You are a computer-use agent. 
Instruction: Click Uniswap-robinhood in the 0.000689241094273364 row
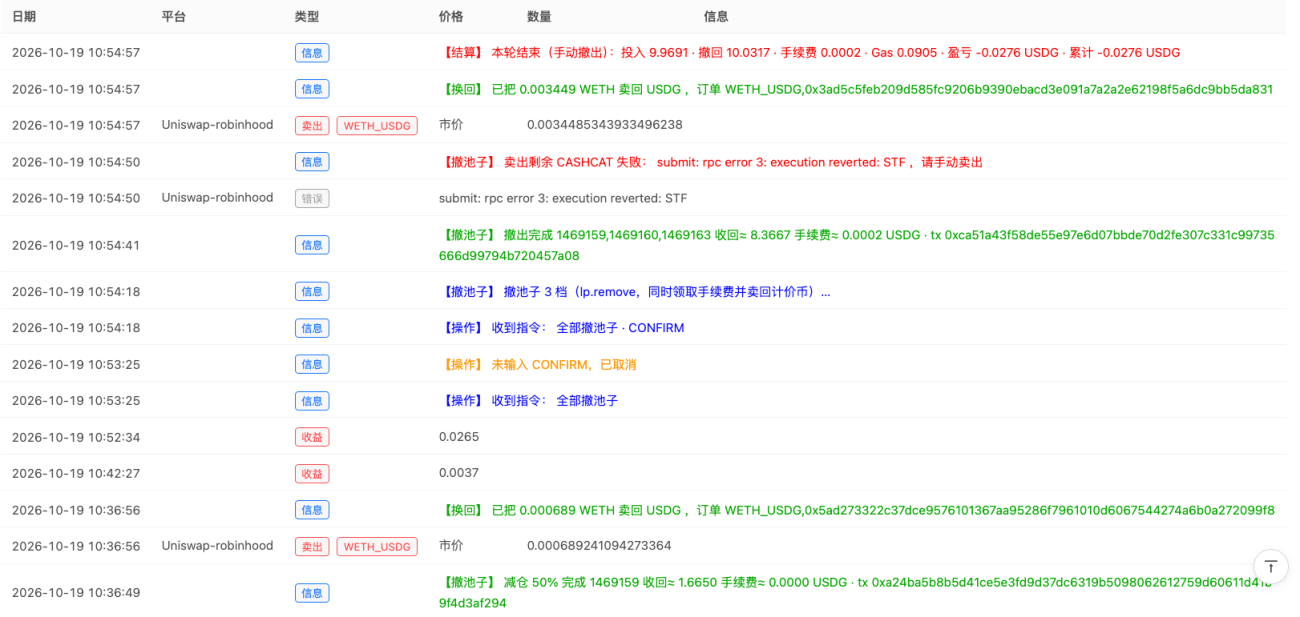[x=217, y=546]
